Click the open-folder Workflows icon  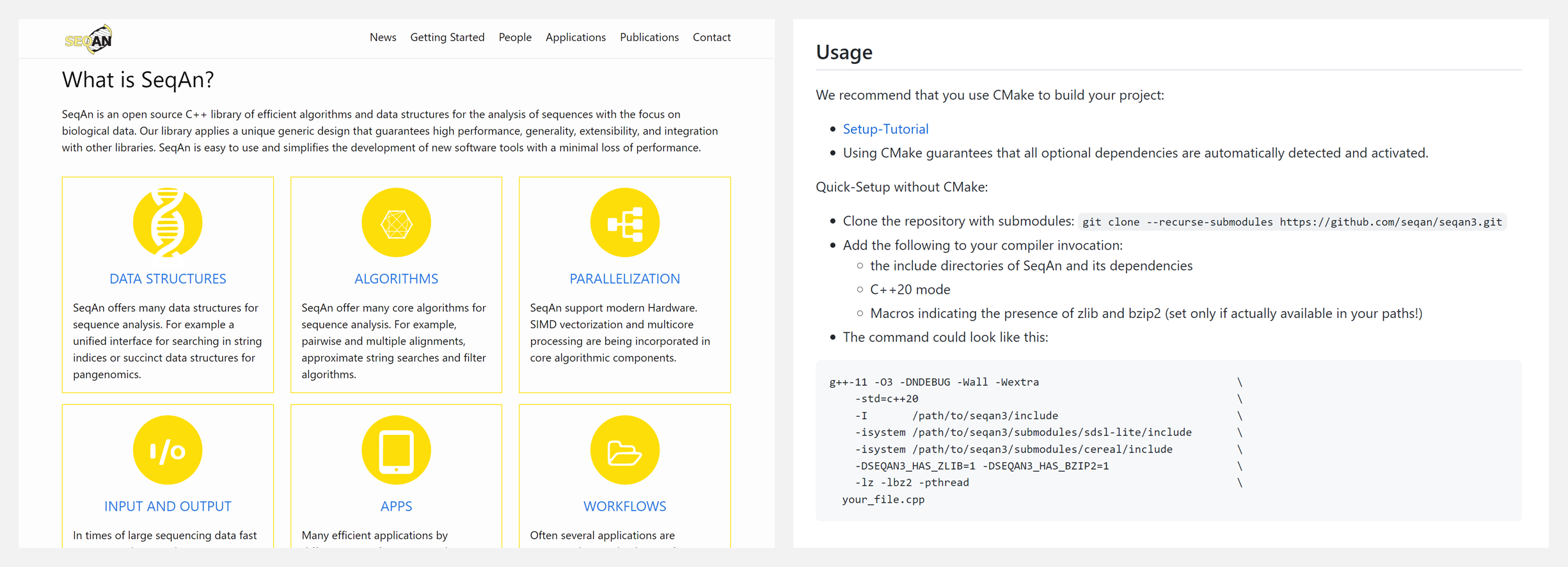[x=624, y=450]
